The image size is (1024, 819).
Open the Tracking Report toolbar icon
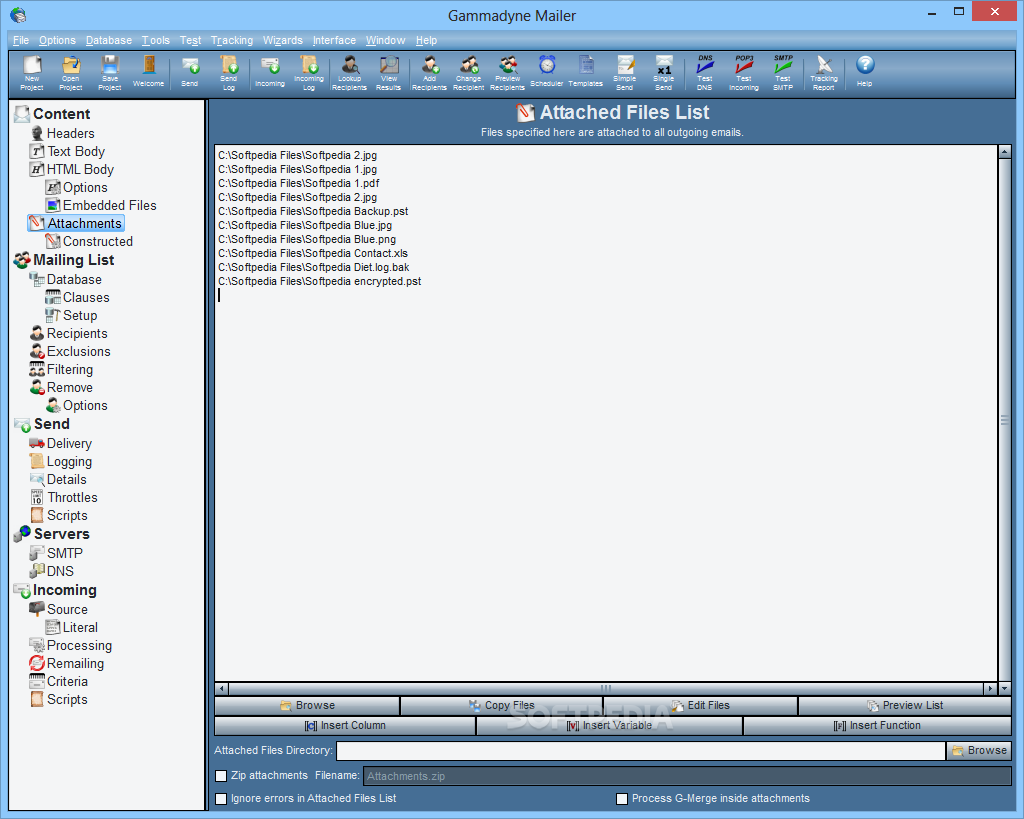click(x=824, y=72)
